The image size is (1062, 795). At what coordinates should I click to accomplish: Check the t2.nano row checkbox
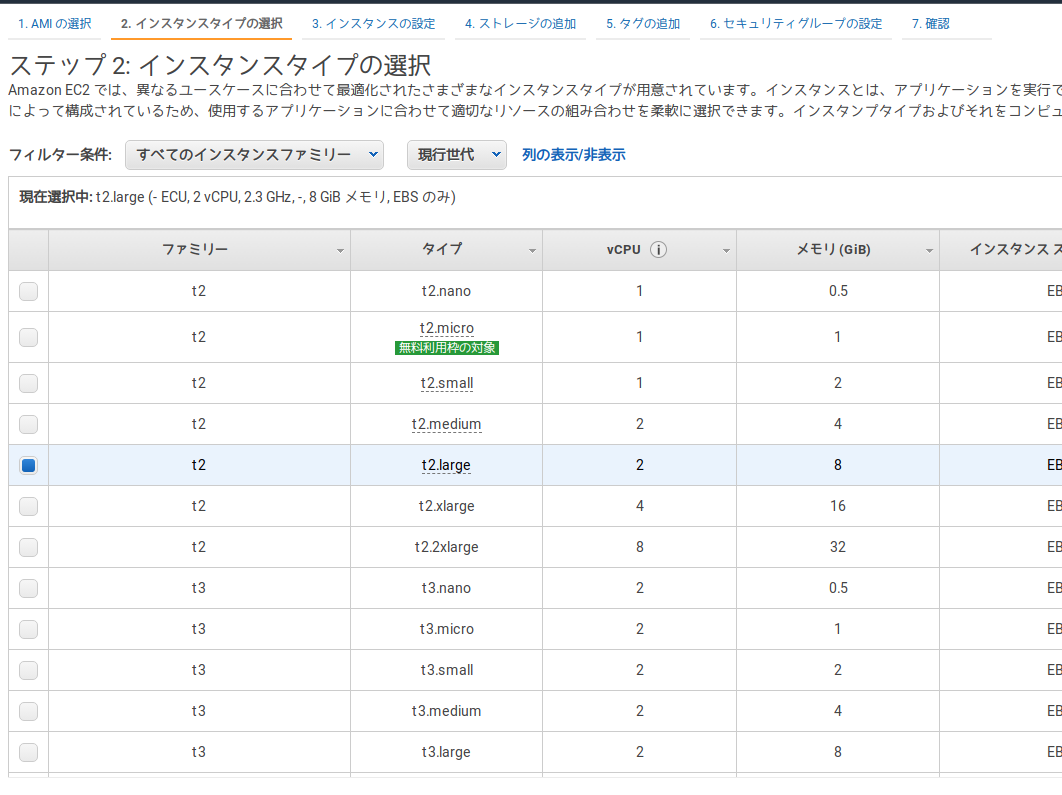click(28, 291)
